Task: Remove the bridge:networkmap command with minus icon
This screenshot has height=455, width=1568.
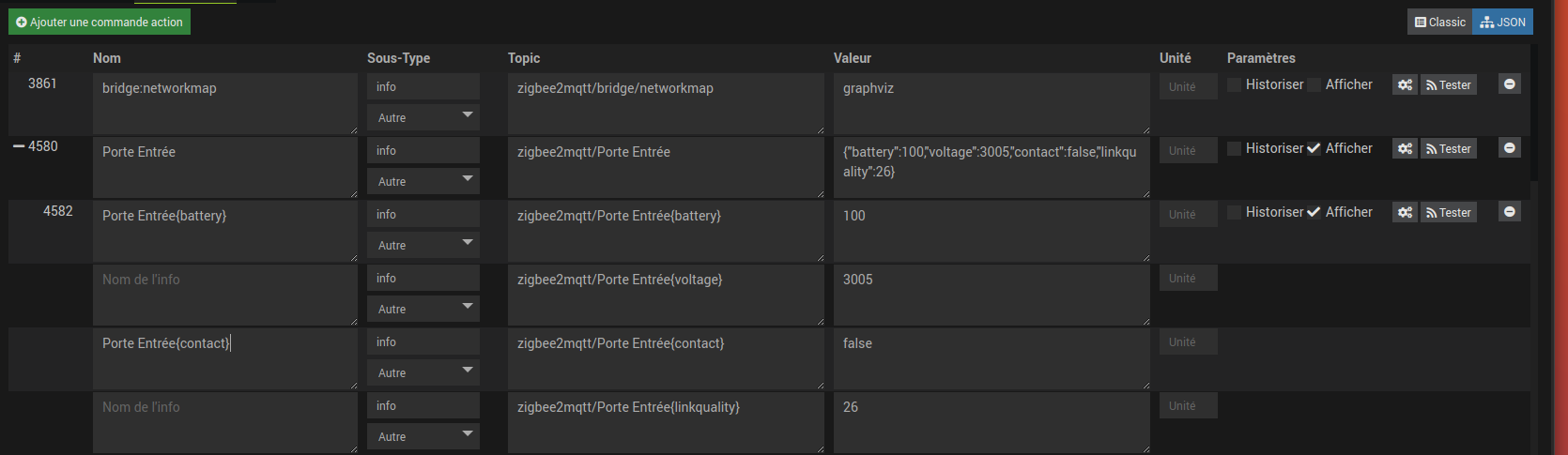Action: 1509,84
